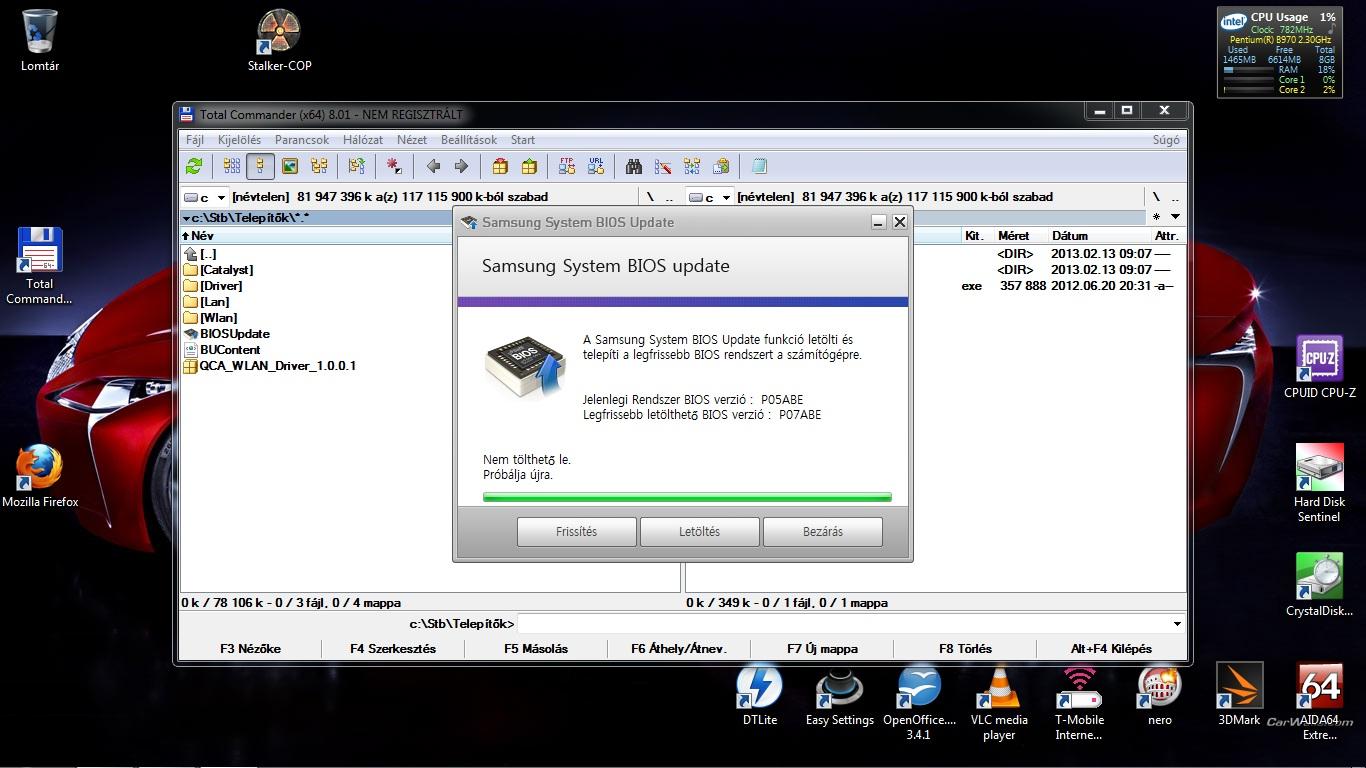This screenshot has width=1366, height=768.
Task: Open the Easy Settings desktop icon
Action: 839,696
